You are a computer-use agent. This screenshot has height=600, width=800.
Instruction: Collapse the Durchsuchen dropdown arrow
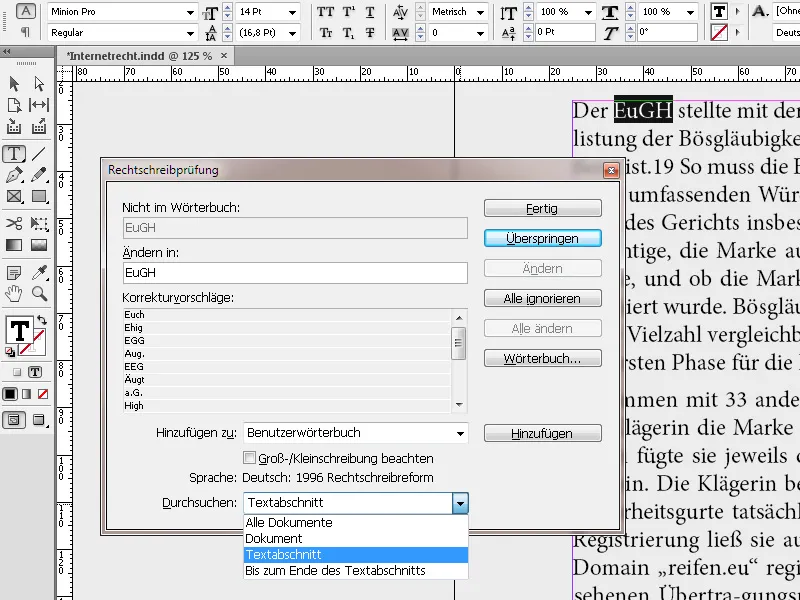(460, 503)
